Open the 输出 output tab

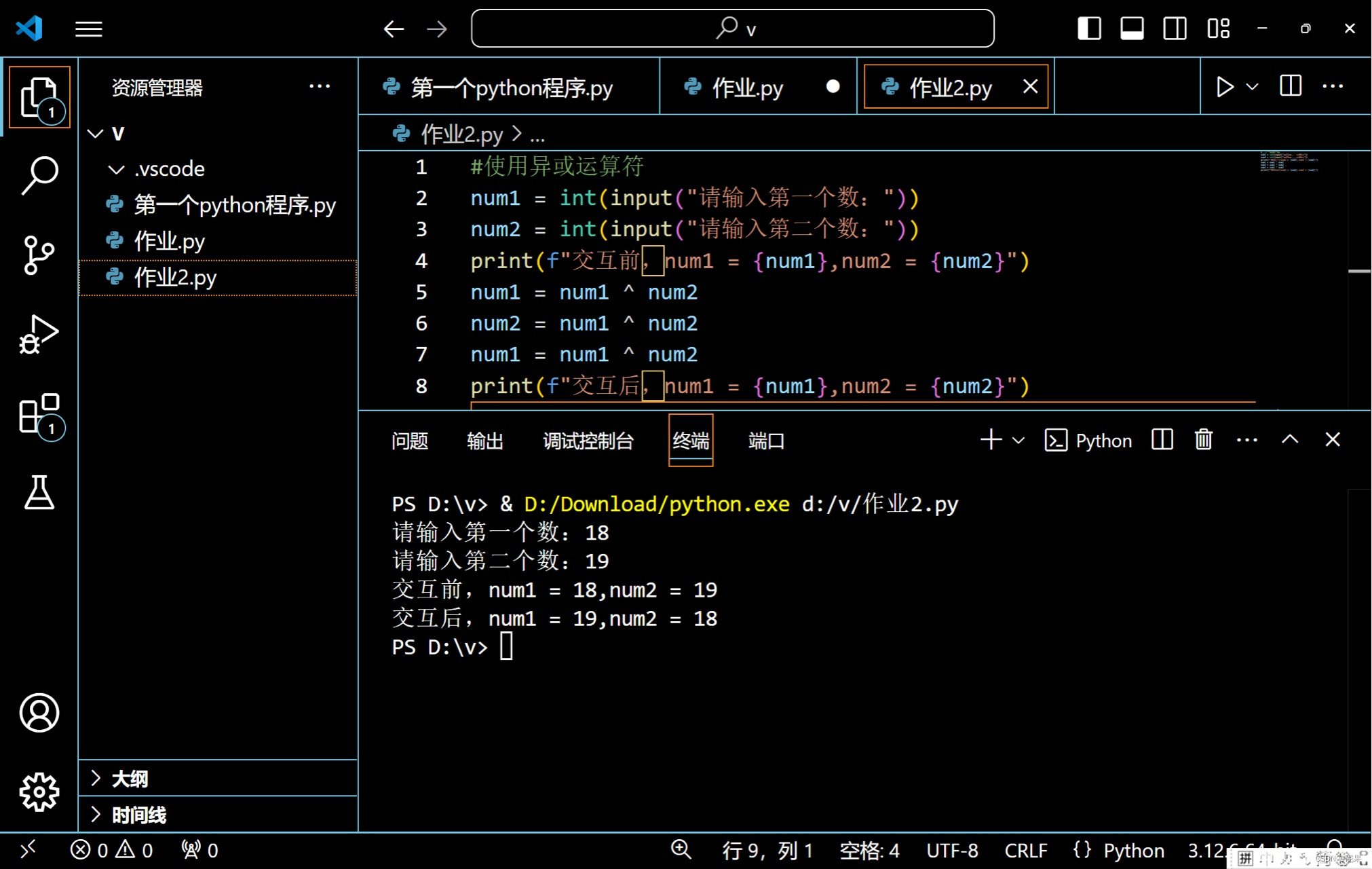[485, 441]
